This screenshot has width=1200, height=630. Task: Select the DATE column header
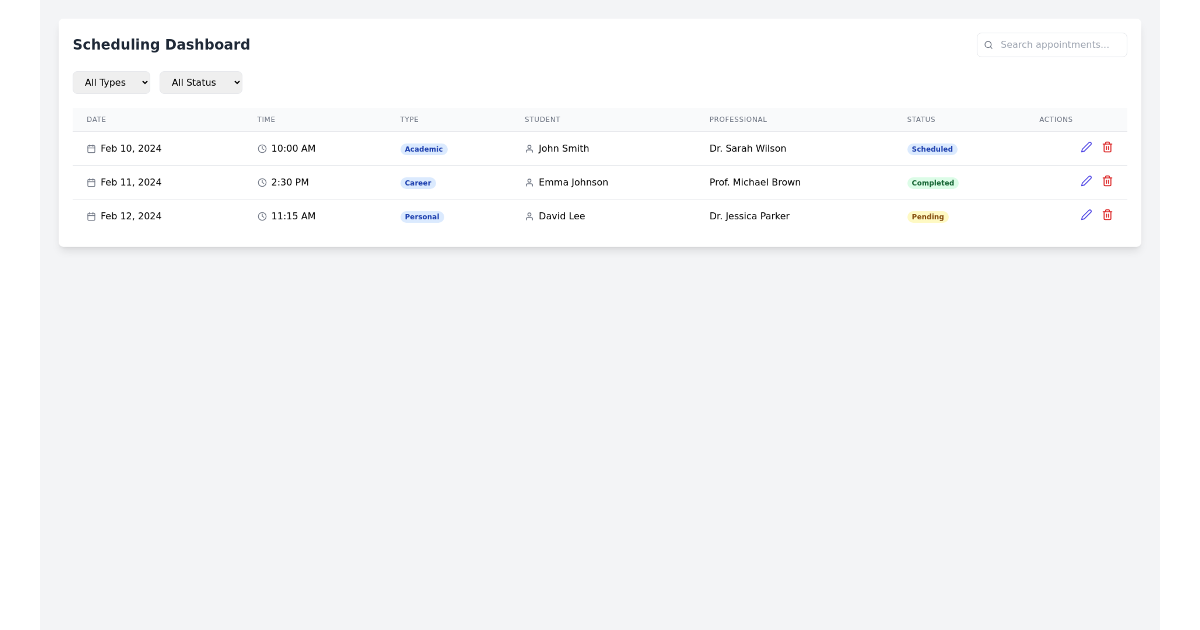coord(97,119)
